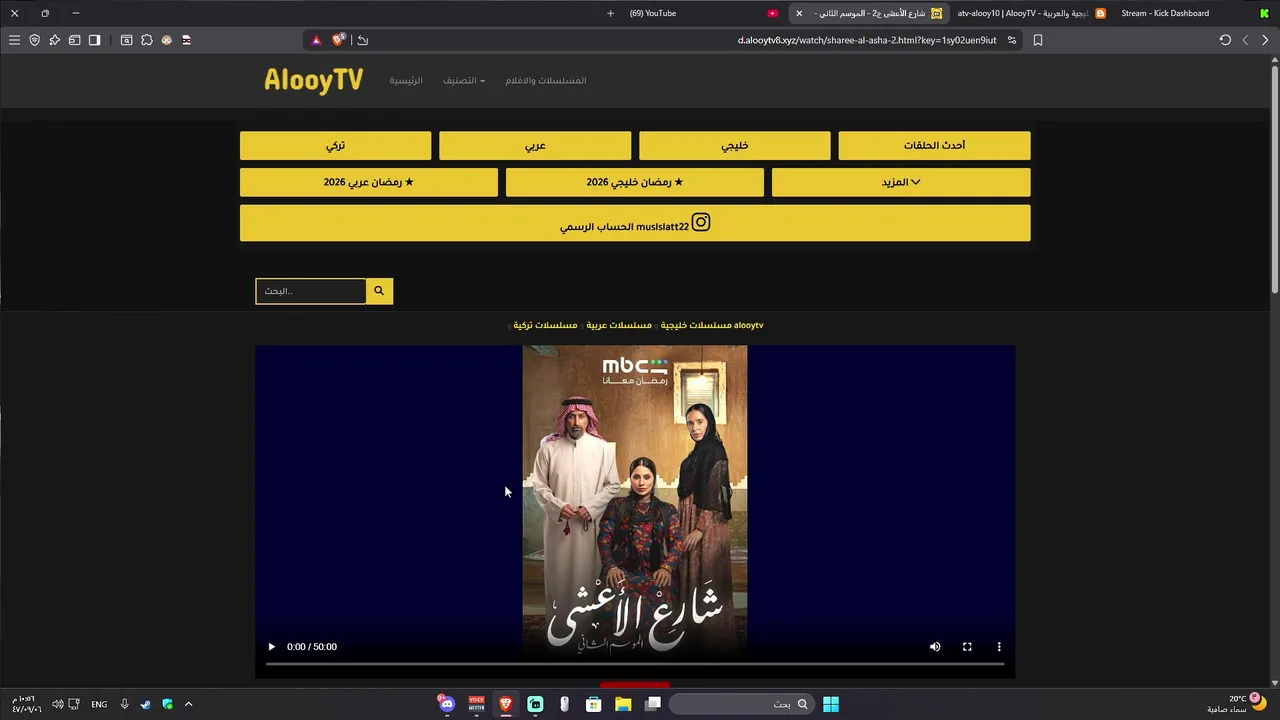Expand the التصنيف dropdown in navbar
The width and height of the screenshot is (1280, 720).
tap(464, 80)
